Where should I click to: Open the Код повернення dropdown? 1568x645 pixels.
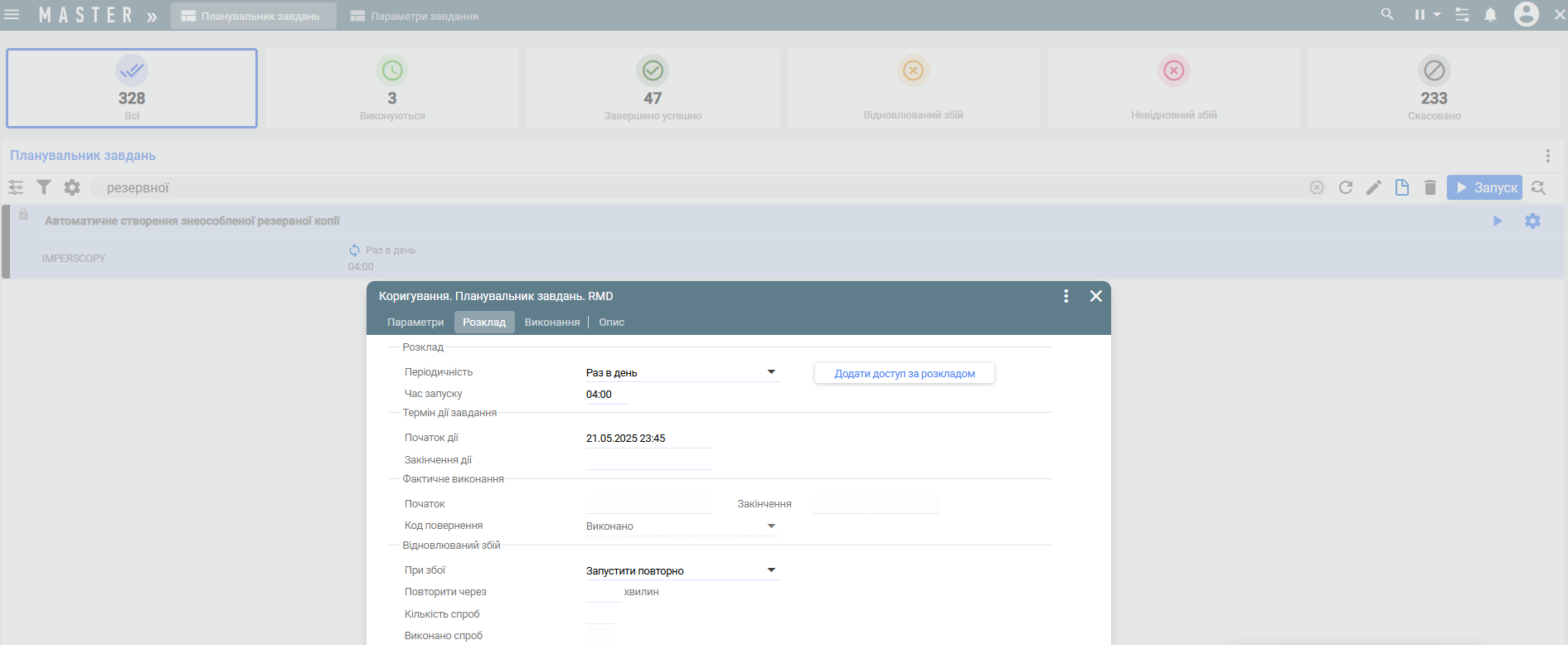pyautogui.click(x=682, y=526)
